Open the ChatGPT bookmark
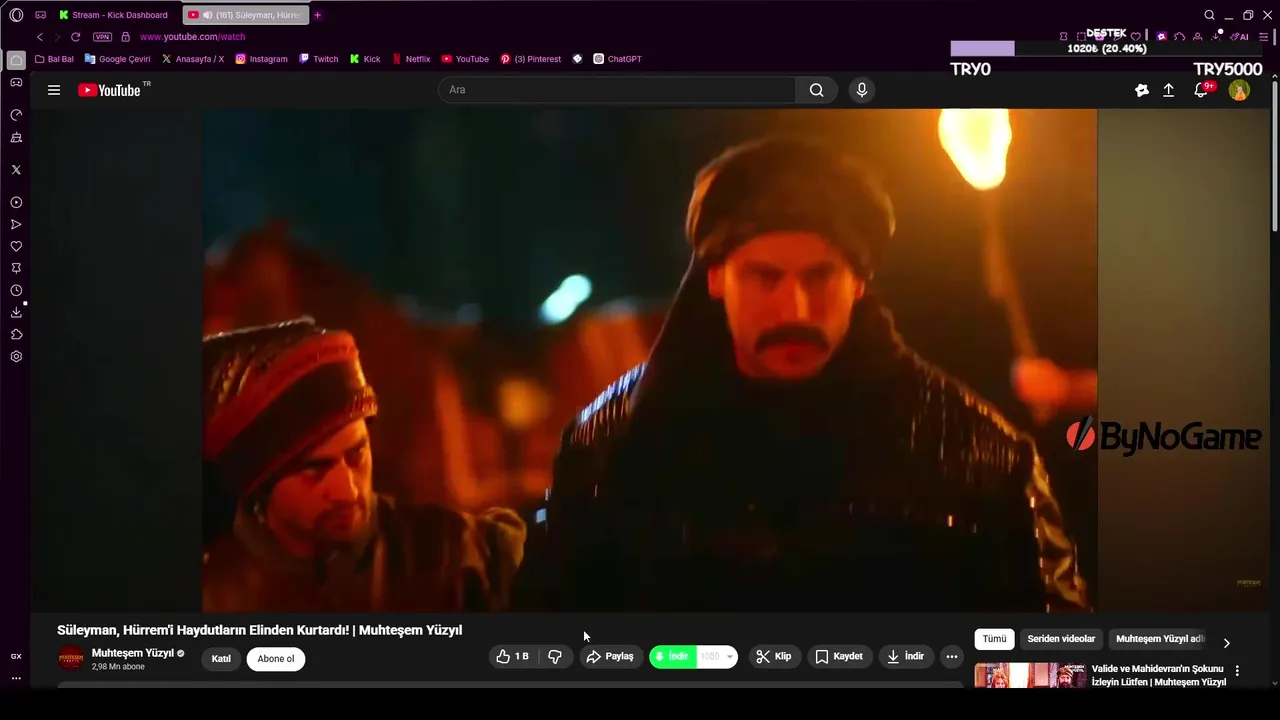 [617, 59]
